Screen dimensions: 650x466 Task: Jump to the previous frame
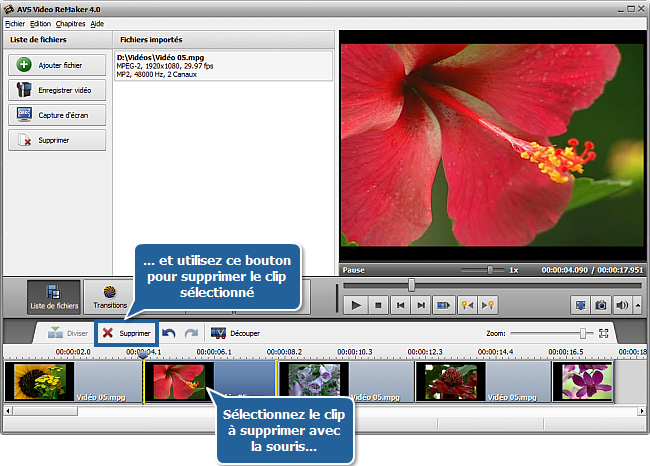[400, 305]
